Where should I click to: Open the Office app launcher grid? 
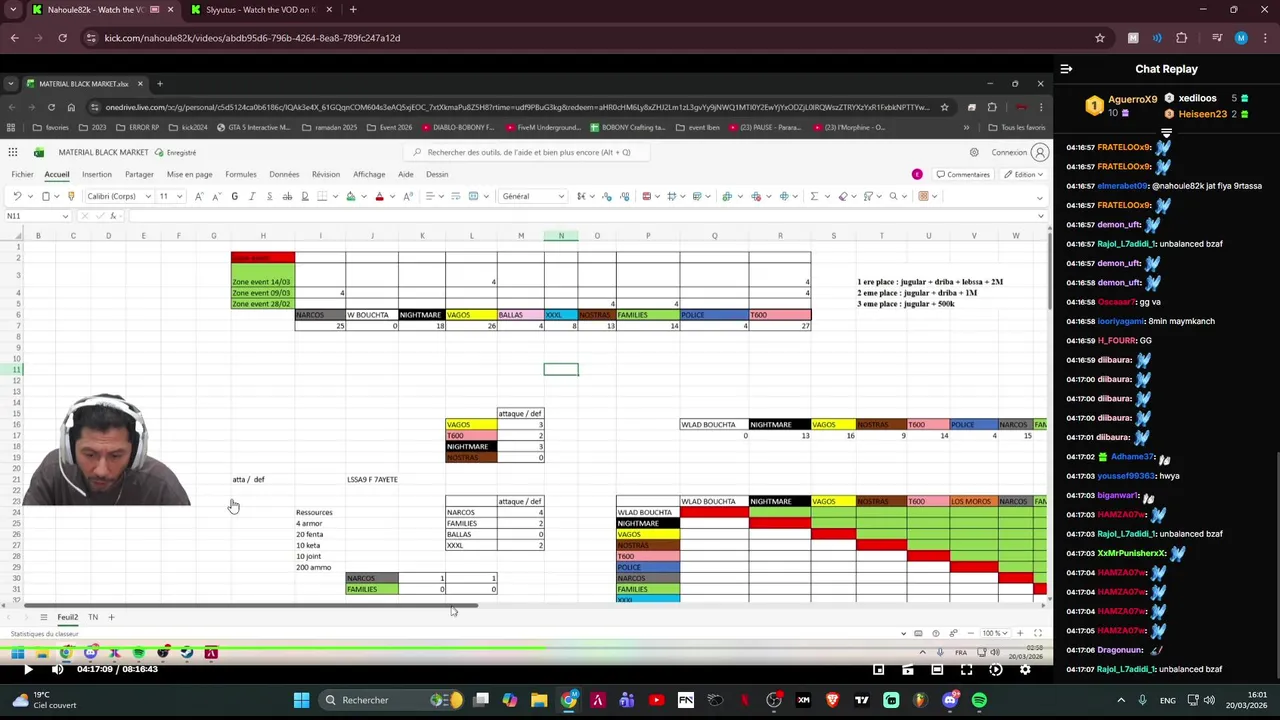point(13,152)
